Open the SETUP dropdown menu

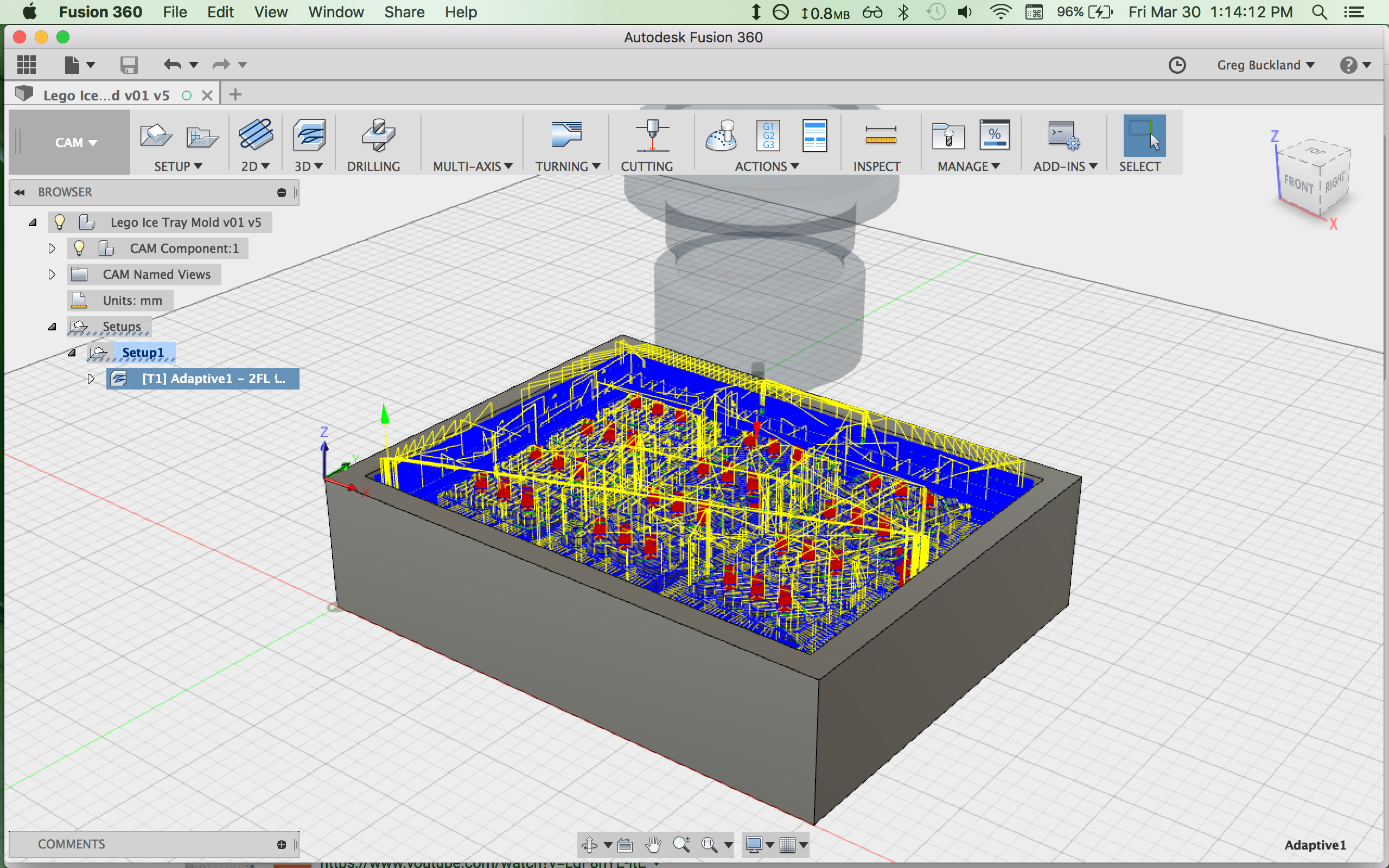coord(178,166)
